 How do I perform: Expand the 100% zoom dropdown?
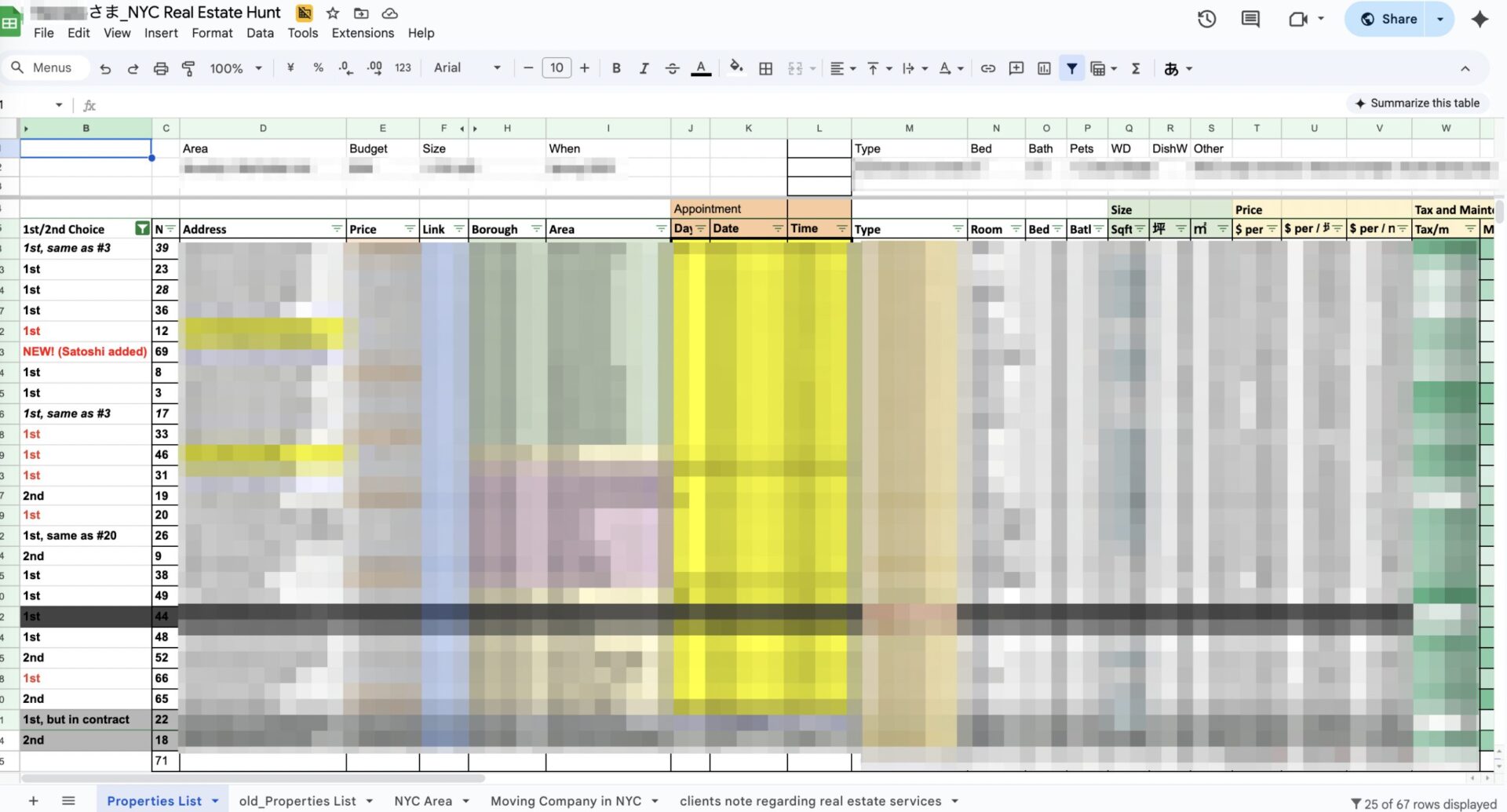pos(235,68)
